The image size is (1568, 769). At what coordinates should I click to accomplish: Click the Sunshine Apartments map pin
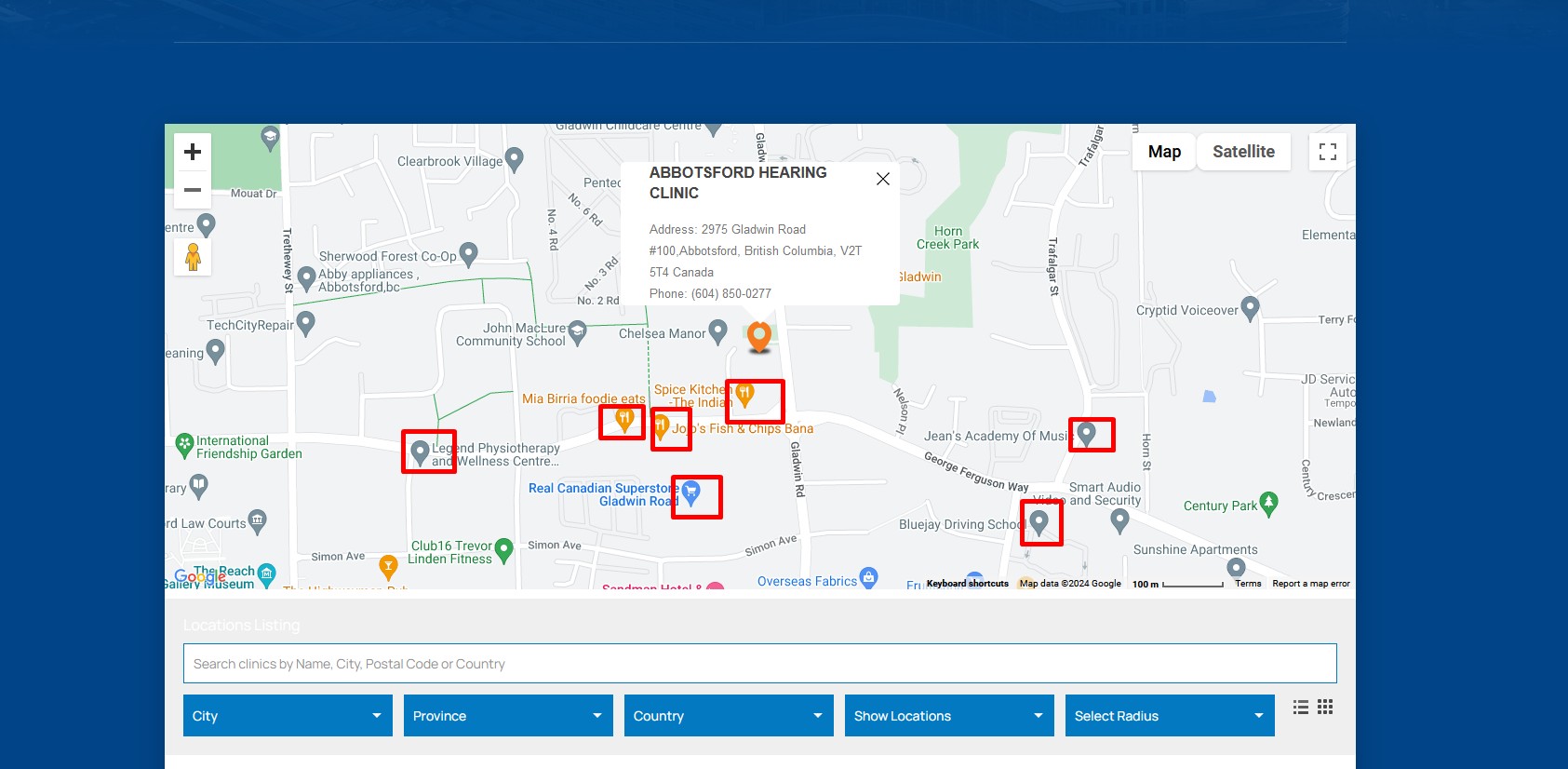tap(1236, 568)
